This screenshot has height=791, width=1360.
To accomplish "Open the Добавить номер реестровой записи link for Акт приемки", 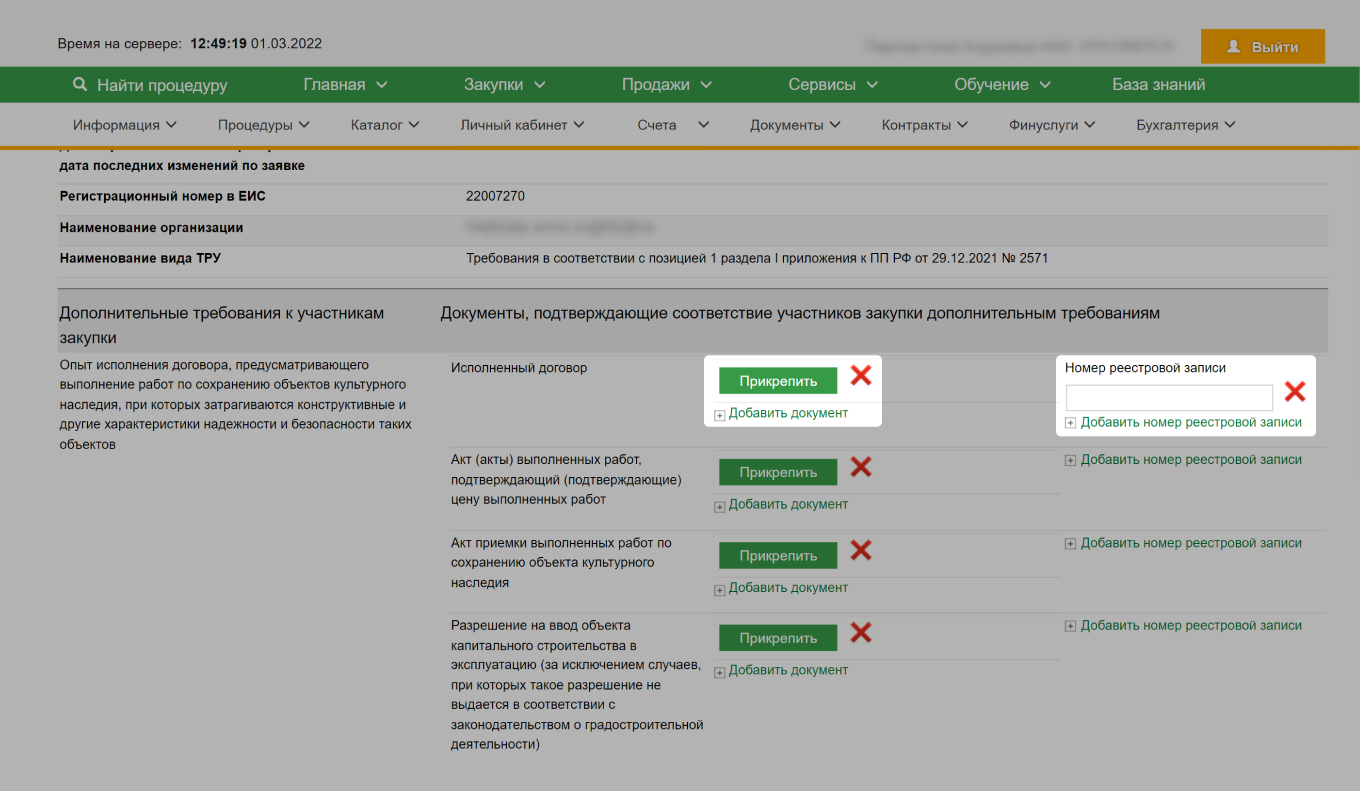I will [x=1190, y=542].
